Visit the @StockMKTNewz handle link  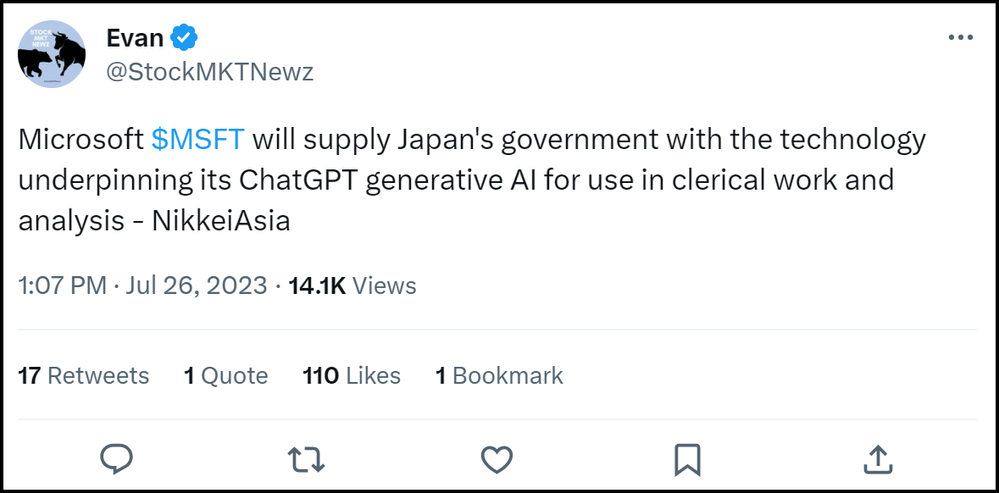[210, 73]
